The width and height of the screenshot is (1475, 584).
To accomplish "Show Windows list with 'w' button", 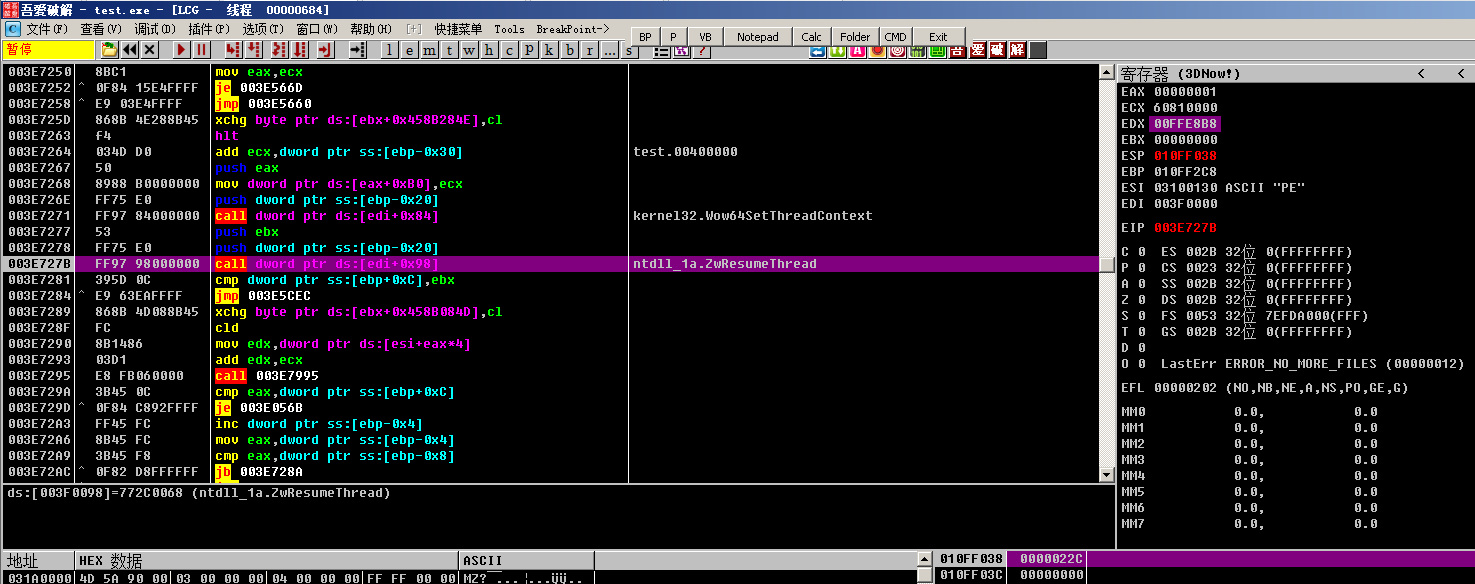I will pyautogui.click(x=468, y=50).
